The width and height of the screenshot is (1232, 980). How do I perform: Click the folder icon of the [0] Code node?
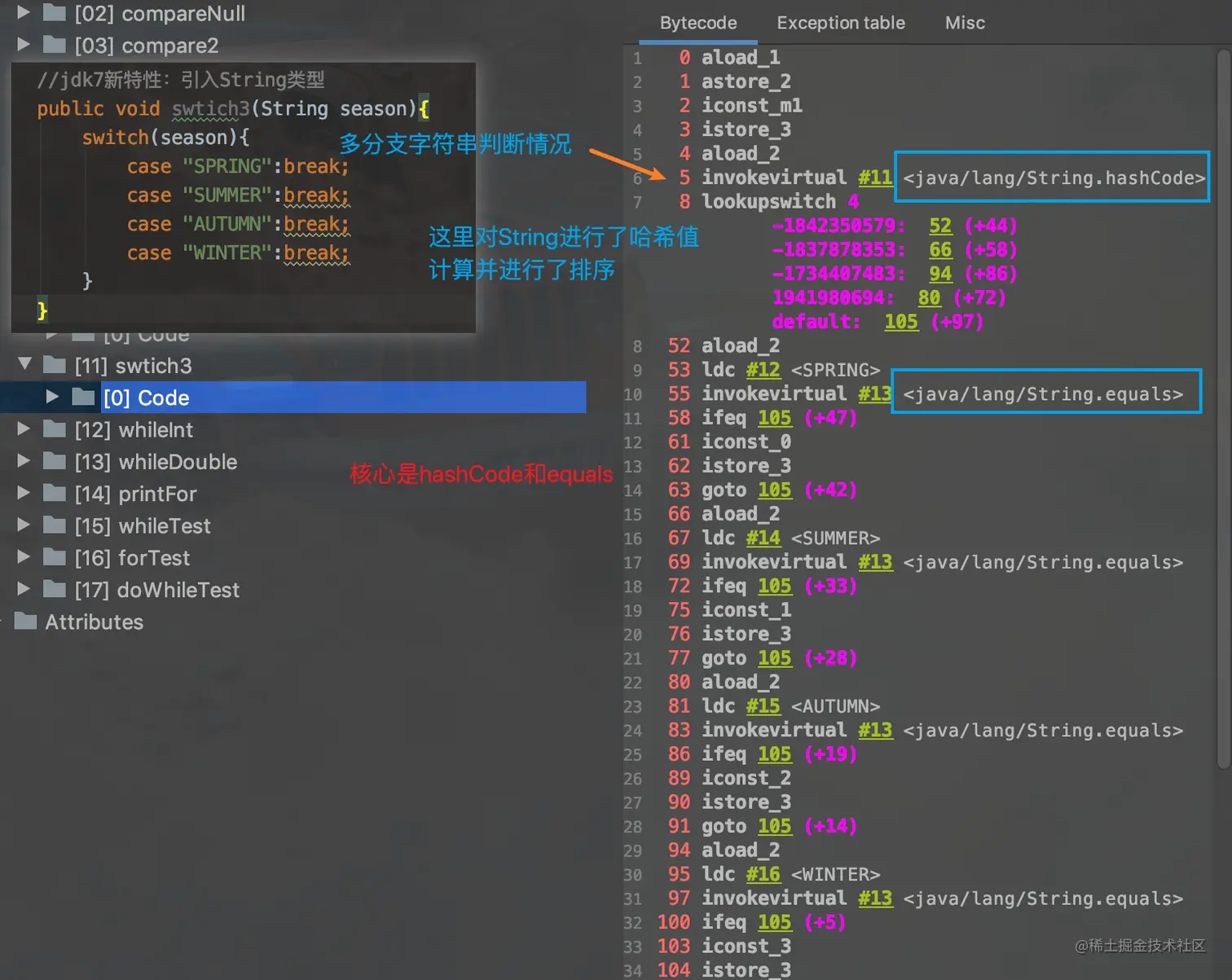coord(83,397)
